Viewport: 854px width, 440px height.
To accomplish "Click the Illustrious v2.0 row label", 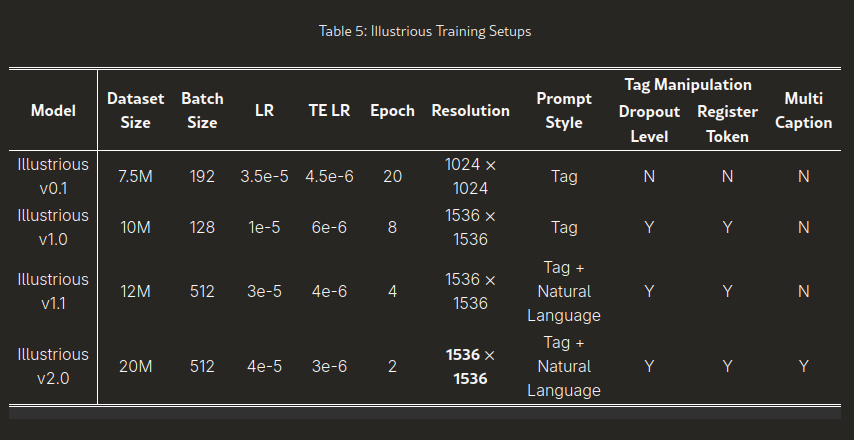I will pos(53,366).
